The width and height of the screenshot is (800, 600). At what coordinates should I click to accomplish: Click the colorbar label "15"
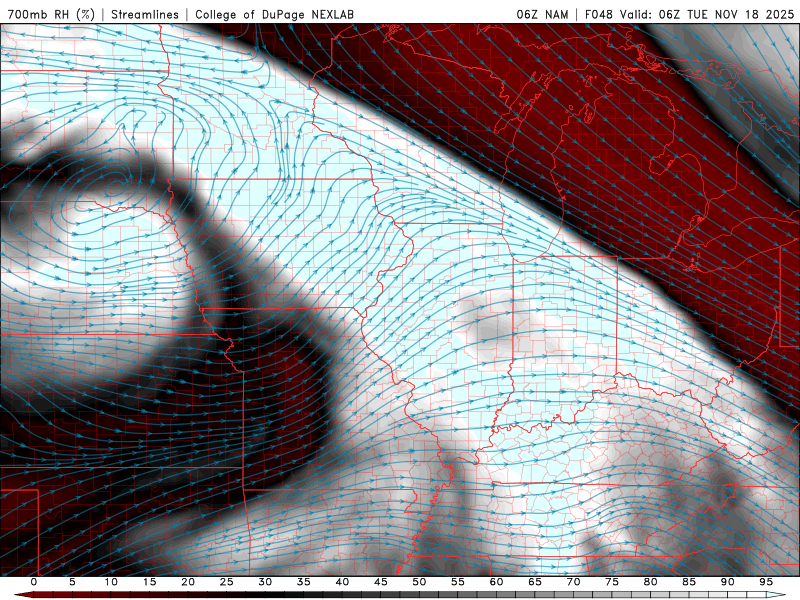(149, 582)
